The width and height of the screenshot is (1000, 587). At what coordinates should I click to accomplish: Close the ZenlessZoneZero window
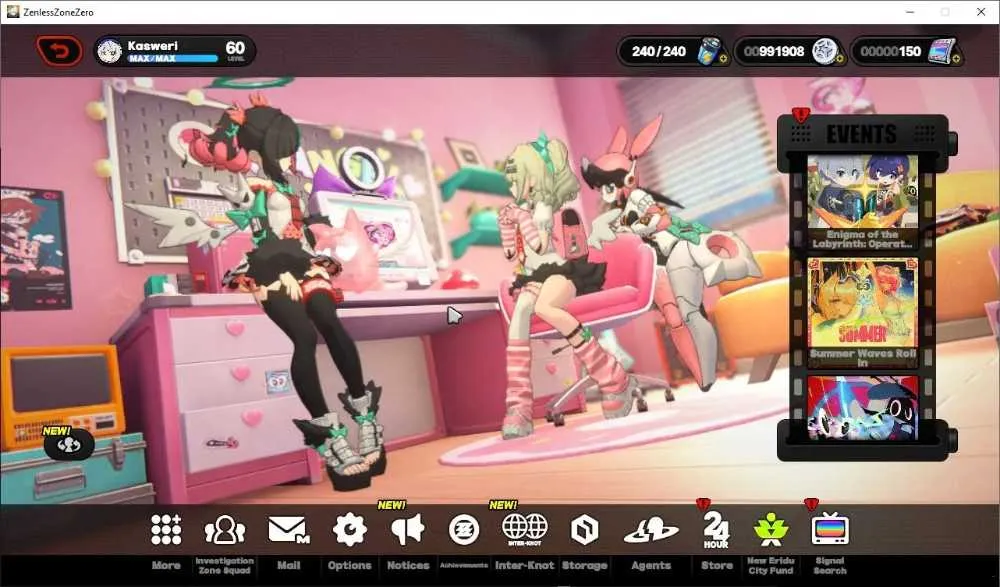[981, 12]
